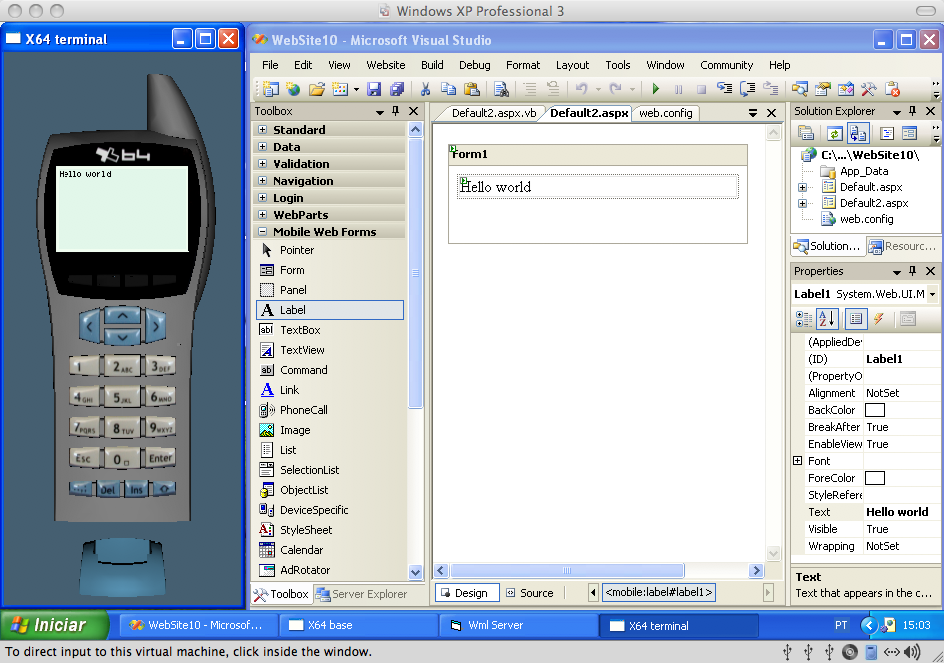Viewport: 944px width, 663px height.
Task: Pin the Properties panel auto-hide
Action: click(913, 271)
